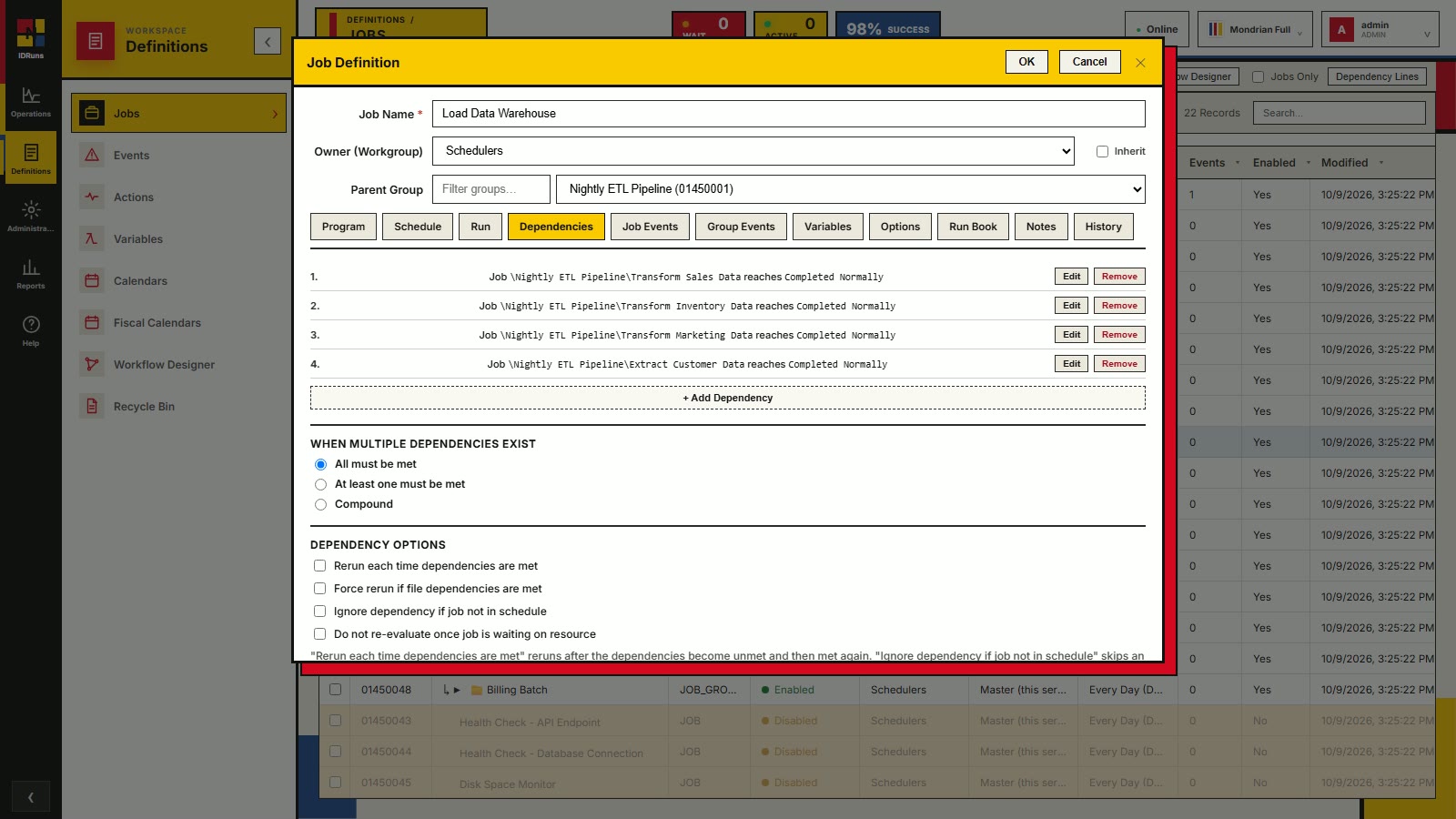Open the Run Book tab
Screen dimensions: 1456x819
(x=973, y=227)
